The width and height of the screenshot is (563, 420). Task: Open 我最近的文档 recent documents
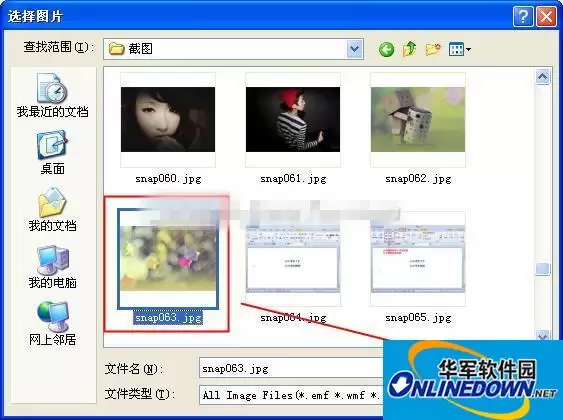(52, 95)
